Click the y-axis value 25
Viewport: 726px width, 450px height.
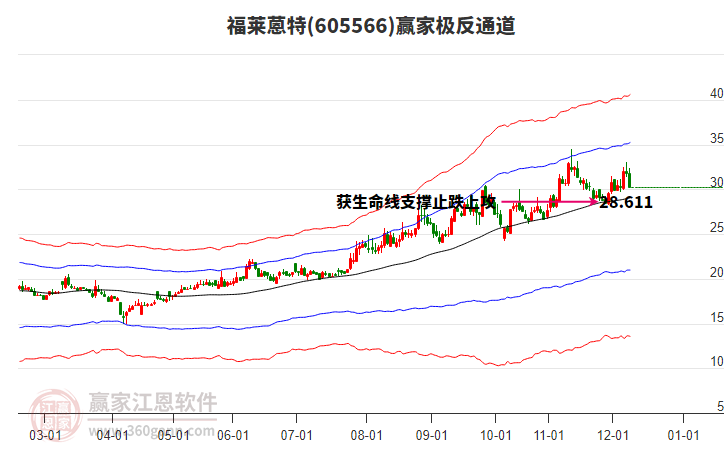pyautogui.click(x=717, y=227)
